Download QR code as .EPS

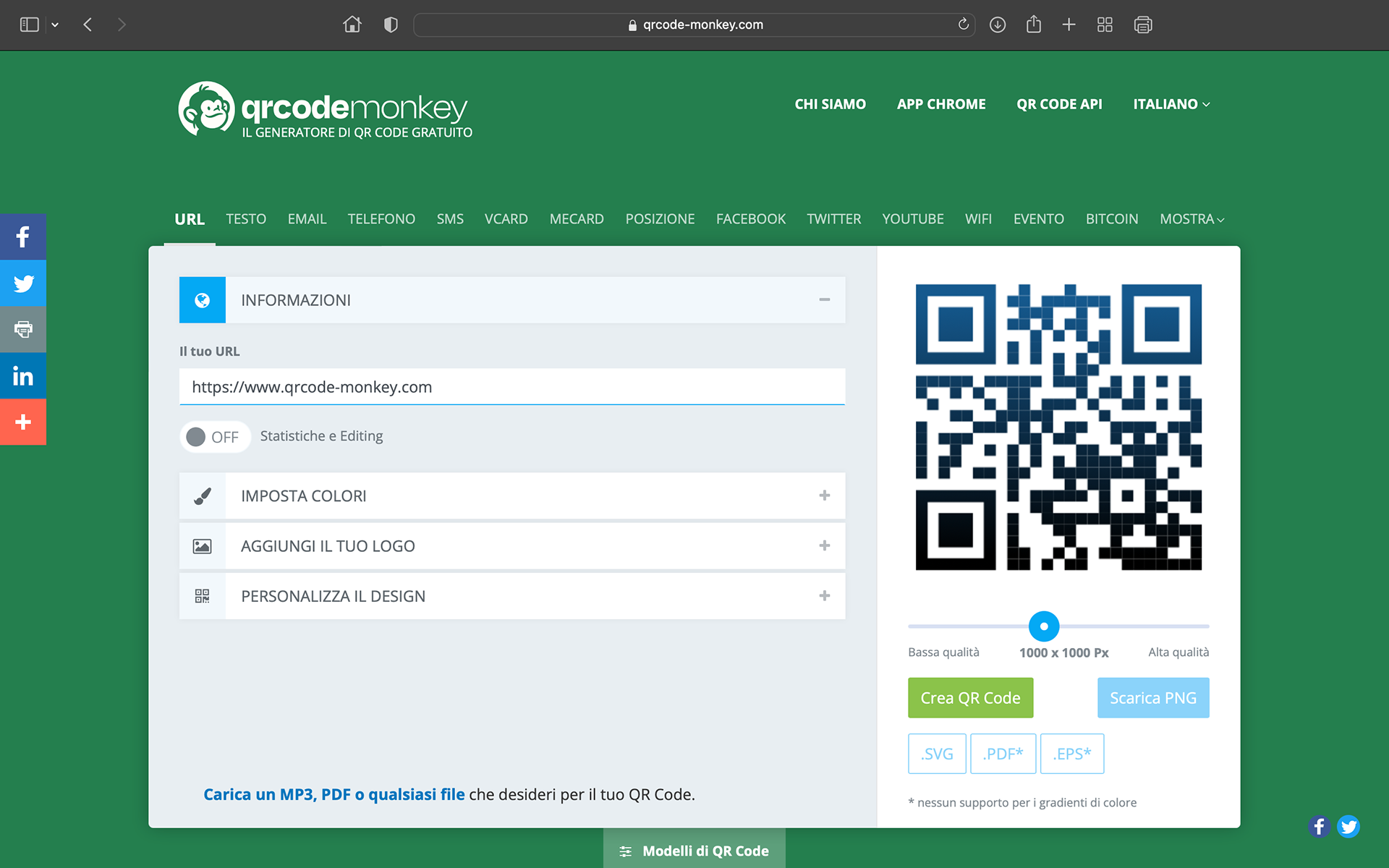tap(1072, 754)
